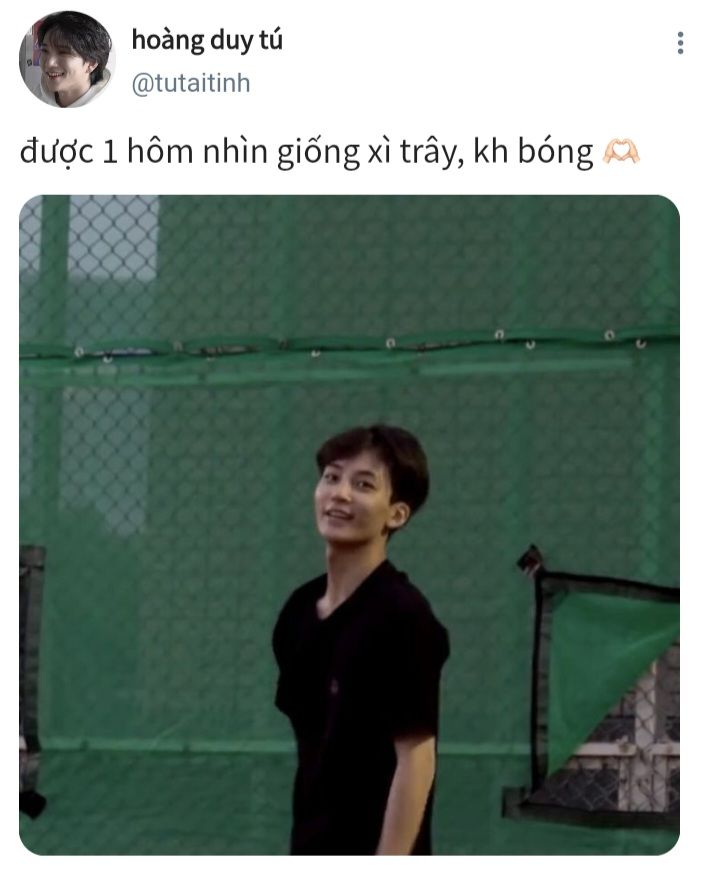Open the display name hoàng duy tú
This screenshot has height=873, width=720.
pyautogui.click(x=207, y=41)
